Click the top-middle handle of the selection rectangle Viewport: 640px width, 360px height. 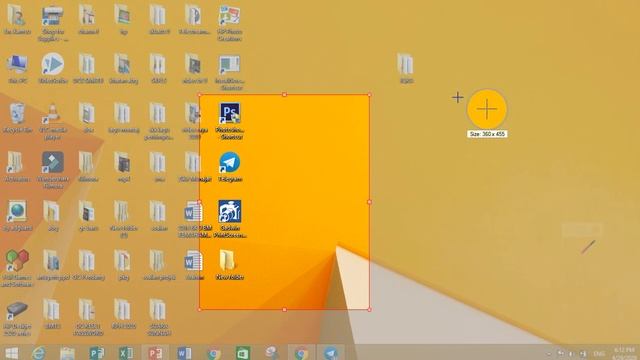[284, 95]
